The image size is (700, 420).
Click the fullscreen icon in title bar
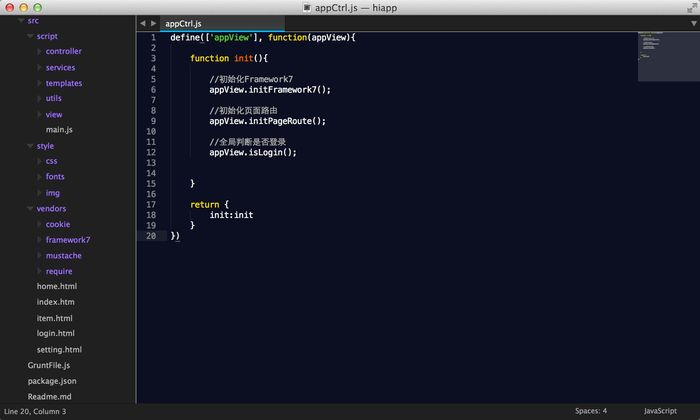pyautogui.click(x=692, y=8)
